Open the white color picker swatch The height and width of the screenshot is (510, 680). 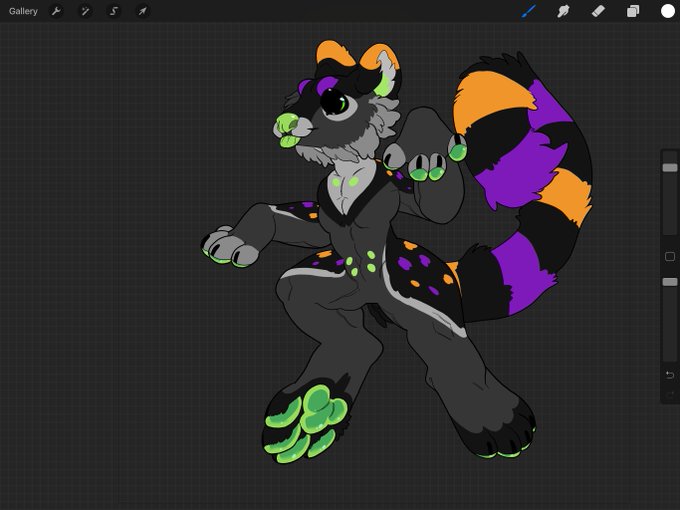click(667, 11)
